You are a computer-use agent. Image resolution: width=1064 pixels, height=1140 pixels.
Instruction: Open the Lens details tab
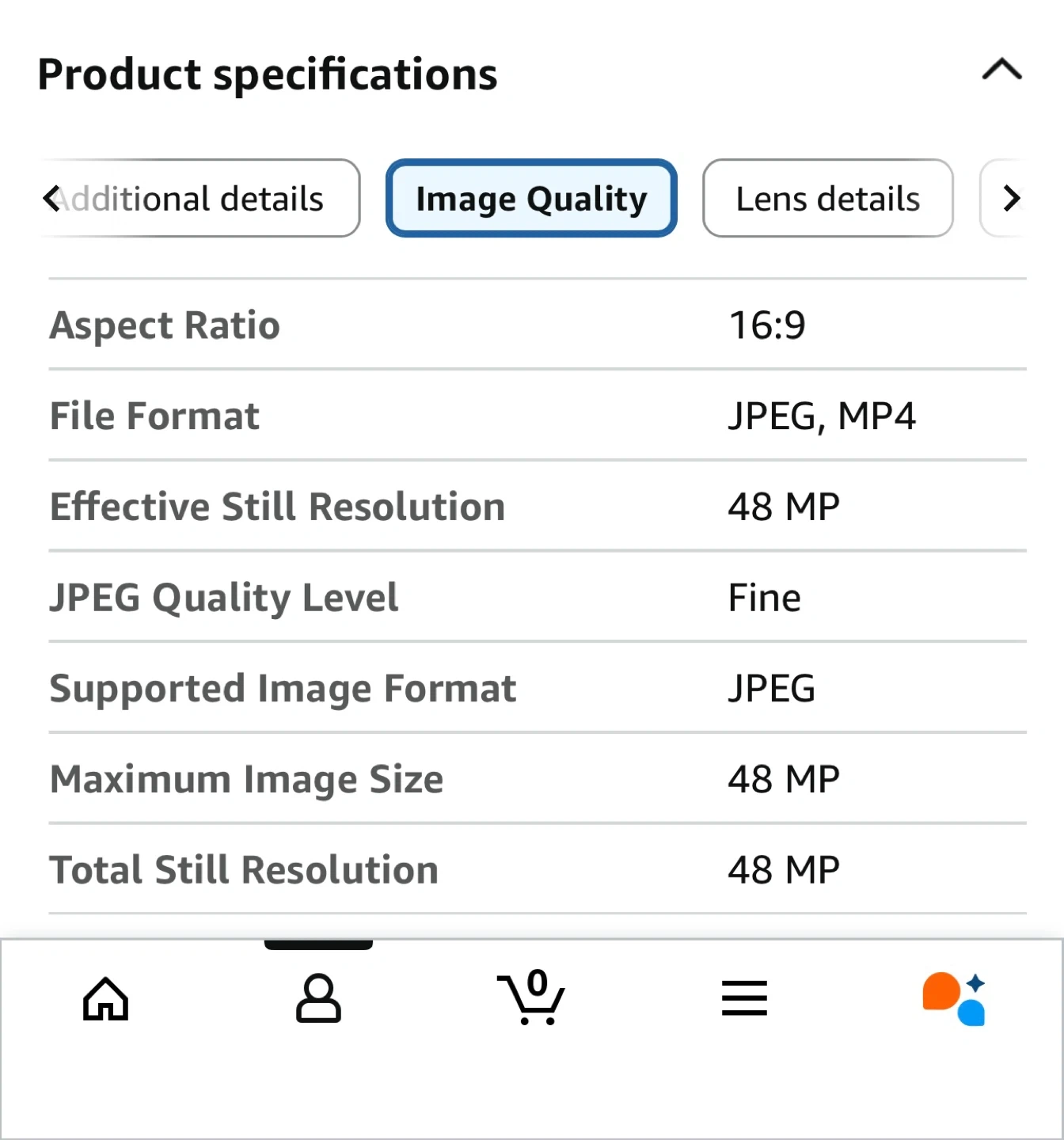(827, 199)
